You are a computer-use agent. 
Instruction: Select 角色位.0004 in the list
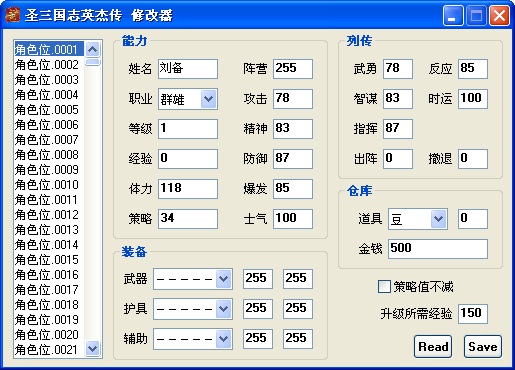coord(49,95)
